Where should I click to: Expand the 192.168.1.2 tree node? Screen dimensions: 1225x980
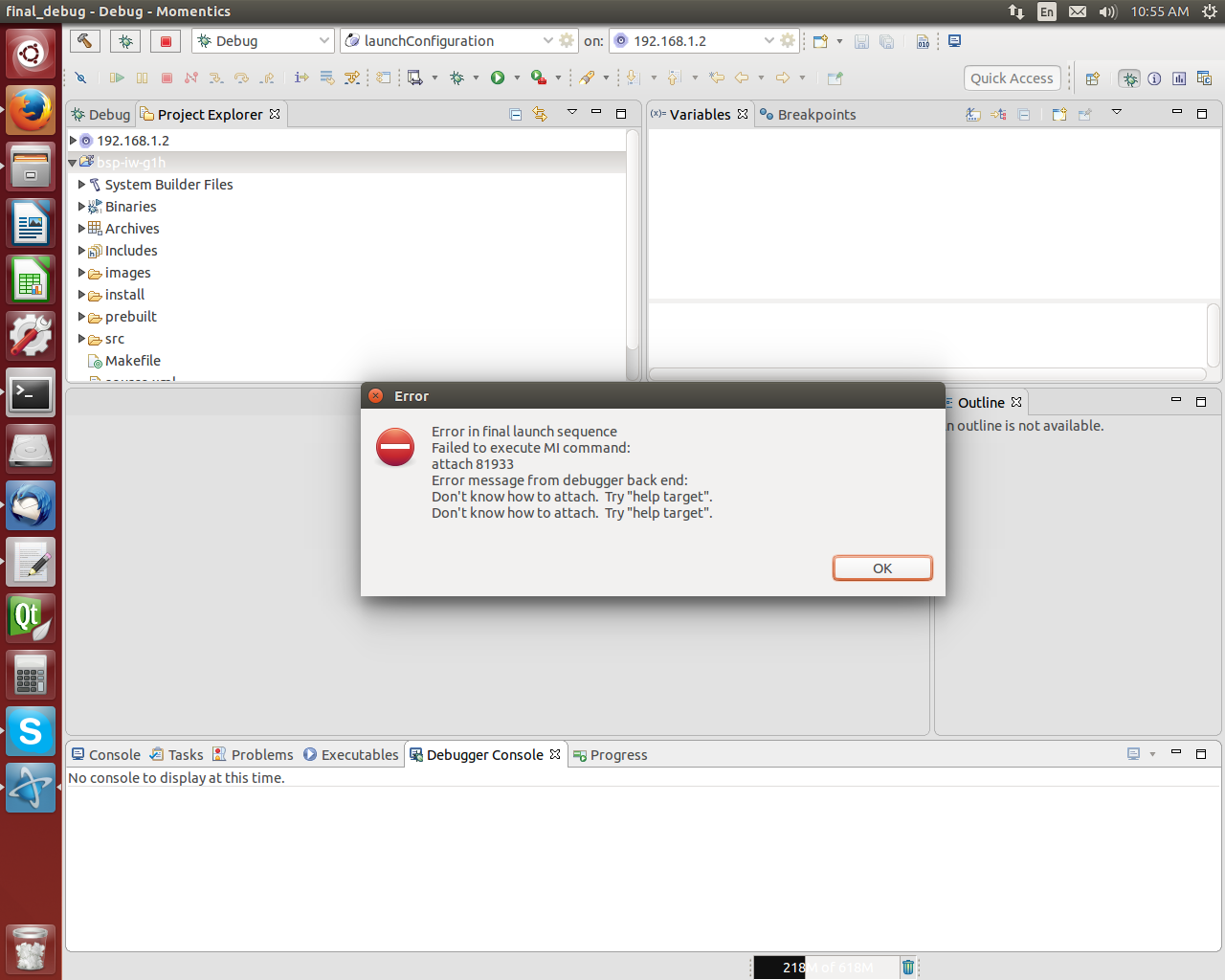tap(73, 141)
